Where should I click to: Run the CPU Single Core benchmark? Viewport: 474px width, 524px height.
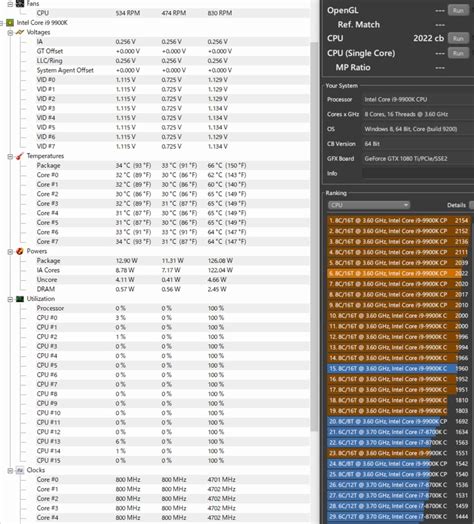(x=458, y=53)
